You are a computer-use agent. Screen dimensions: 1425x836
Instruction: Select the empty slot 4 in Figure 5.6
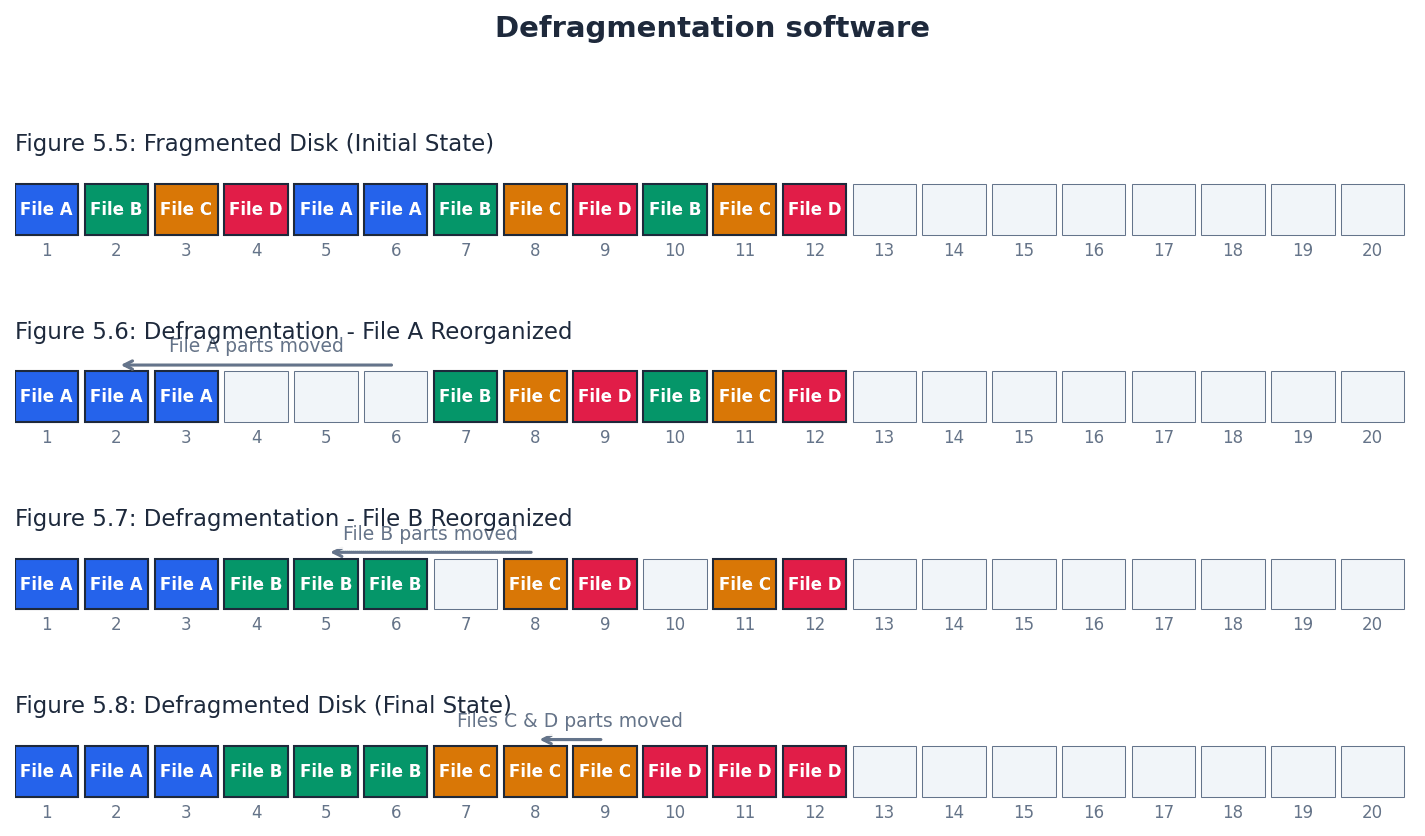256,396
